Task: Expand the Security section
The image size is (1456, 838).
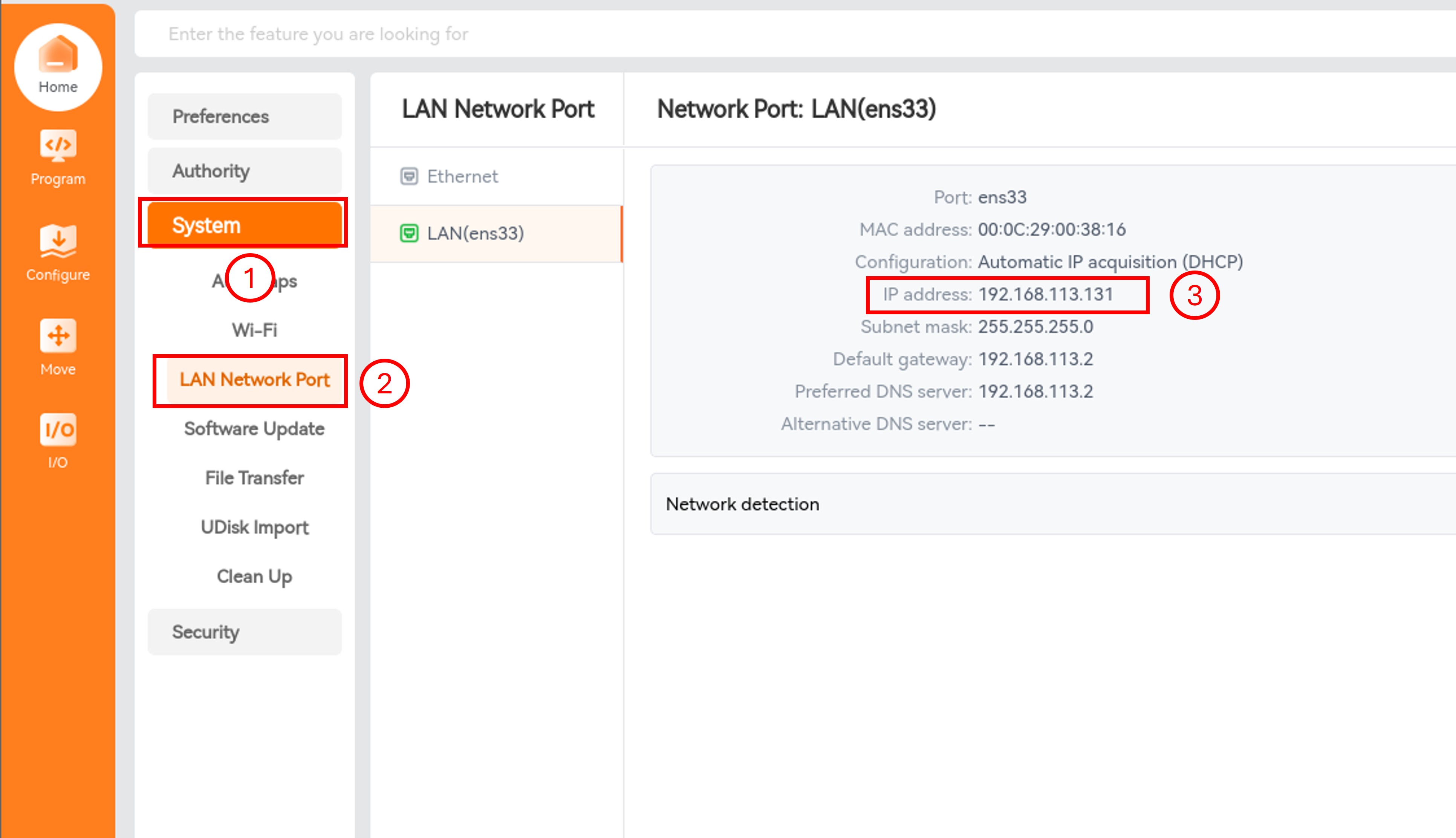Action: click(245, 632)
